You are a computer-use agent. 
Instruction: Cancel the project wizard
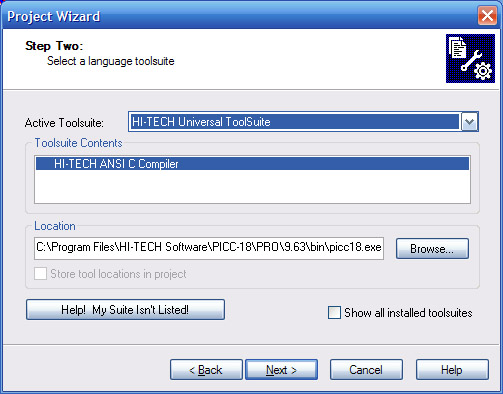(366, 370)
